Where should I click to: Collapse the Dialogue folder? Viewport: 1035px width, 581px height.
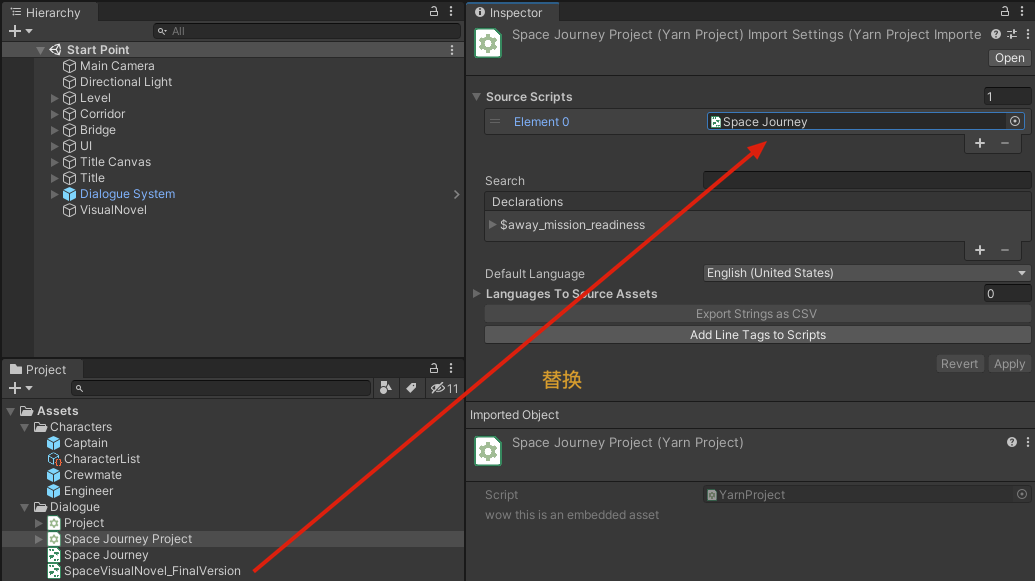(x=24, y=507)
